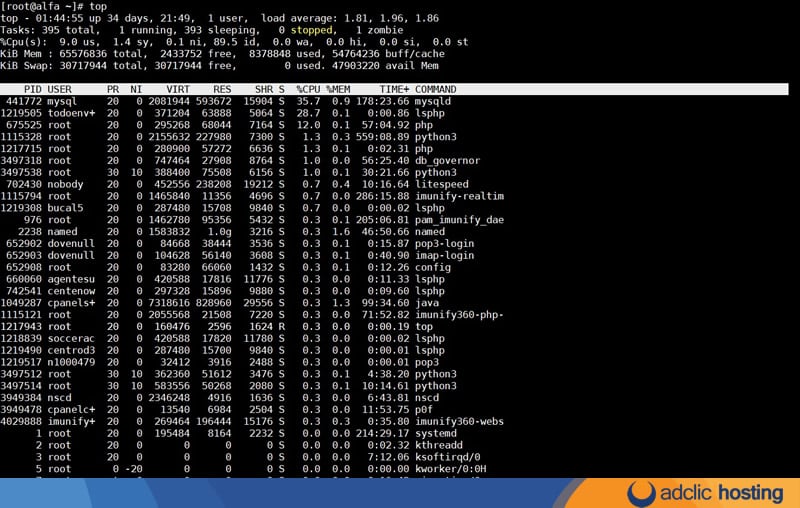Select the 'litespeed' process name
The height and width of the screenshot is (508, 800).
click(x=441, y=184)
